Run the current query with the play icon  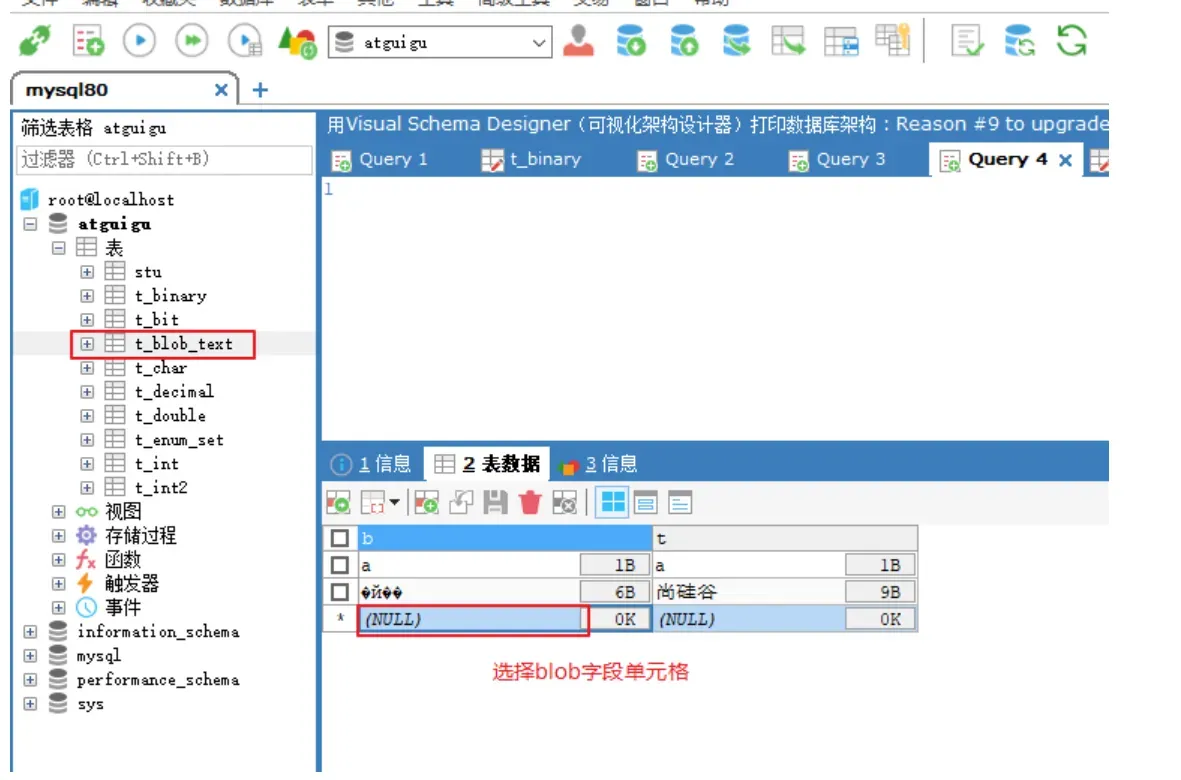pos(139,41)
